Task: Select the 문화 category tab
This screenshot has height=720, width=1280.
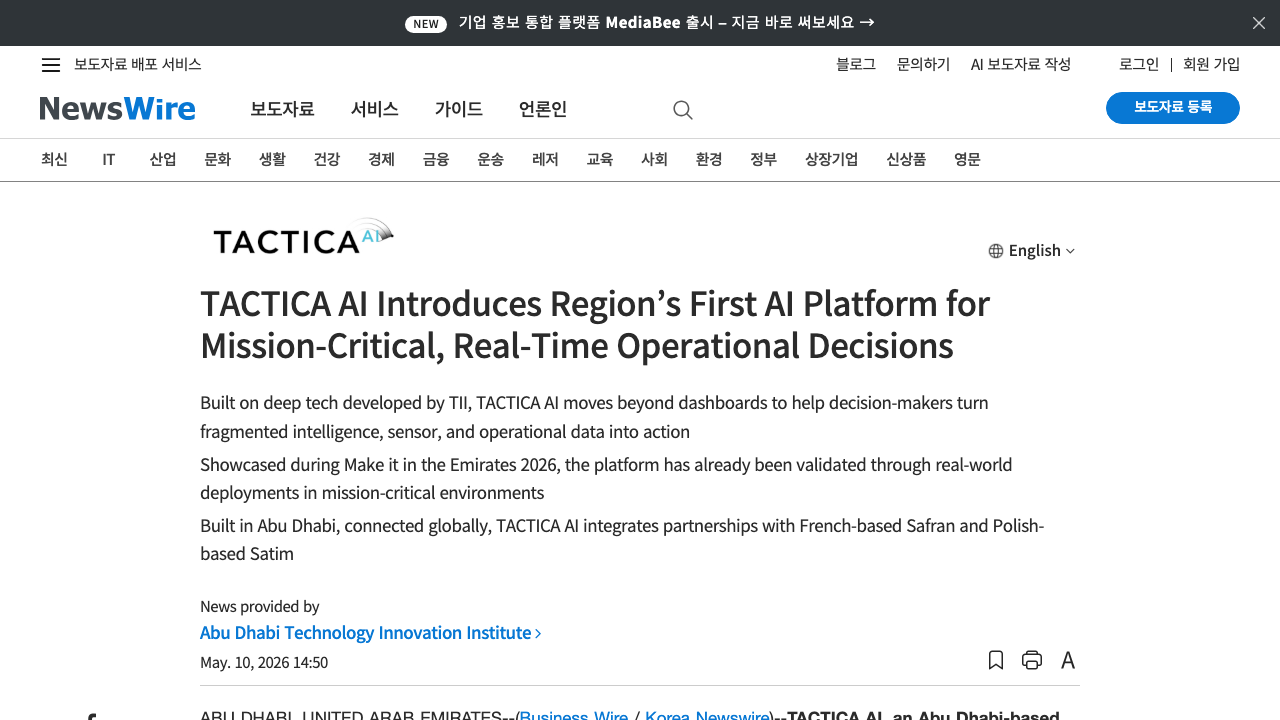Action: (217, 159)
